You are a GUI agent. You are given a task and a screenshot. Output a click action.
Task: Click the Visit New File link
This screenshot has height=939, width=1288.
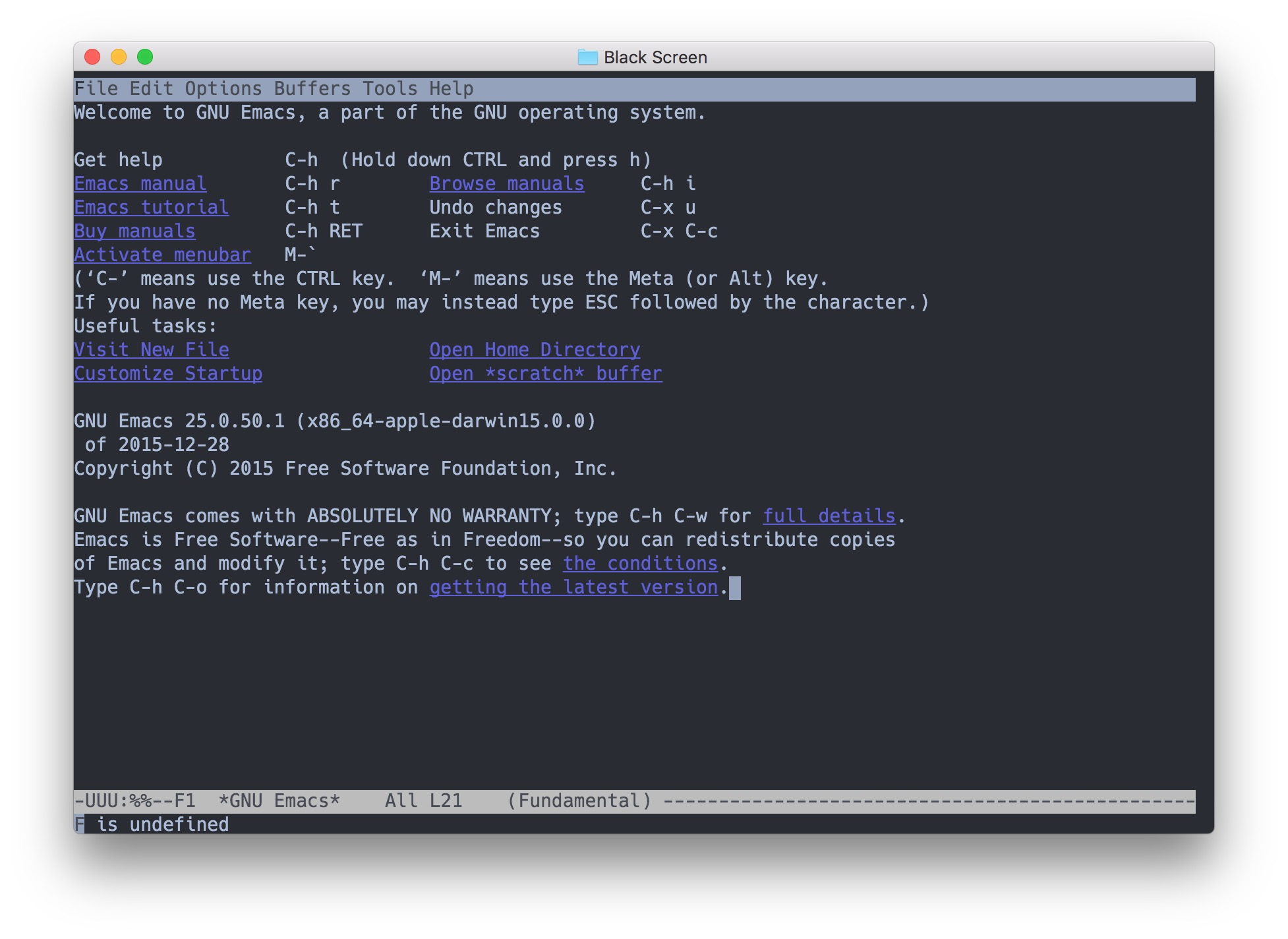151,350
